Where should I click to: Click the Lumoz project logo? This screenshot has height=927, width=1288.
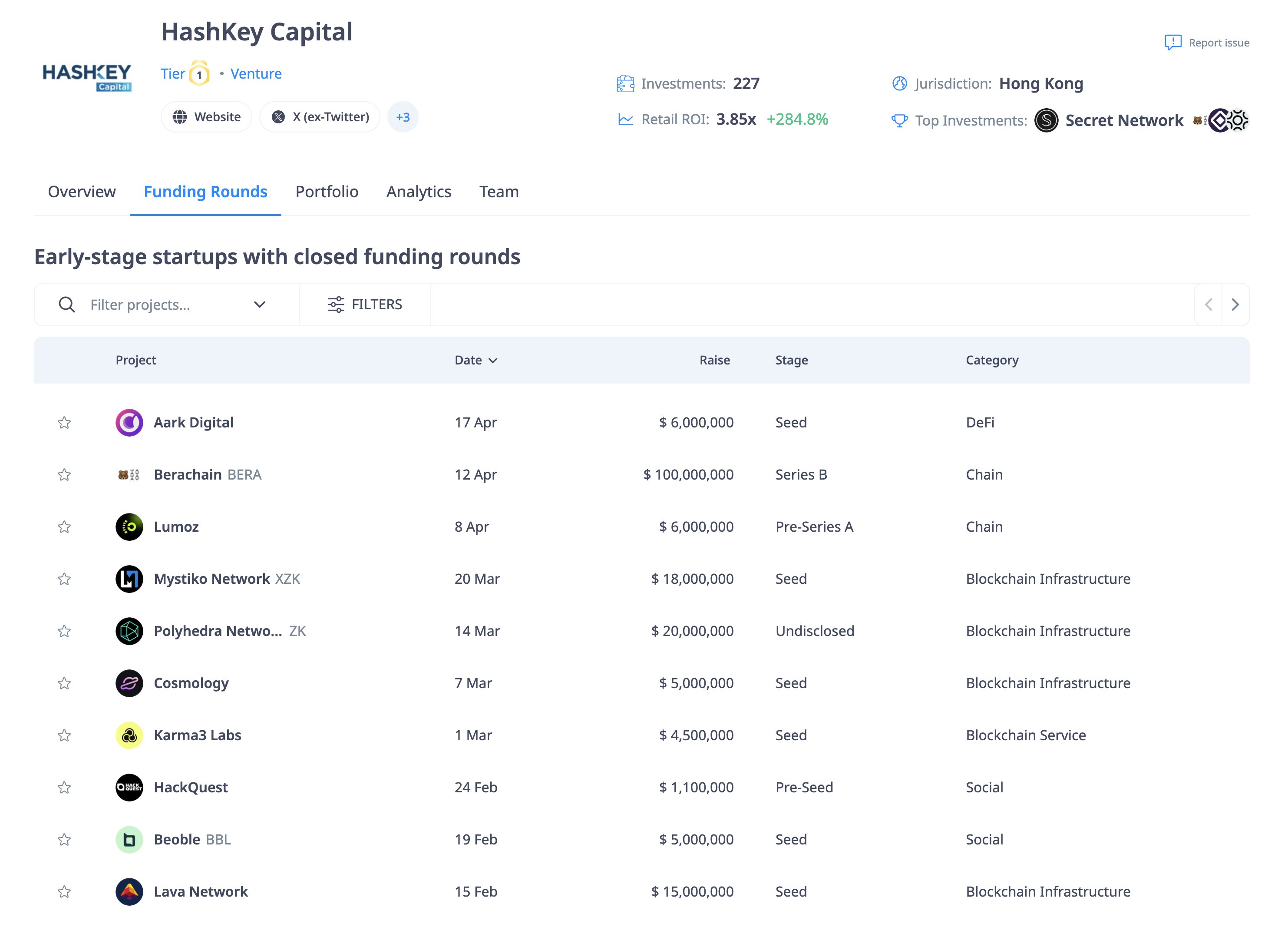point(129,526)
